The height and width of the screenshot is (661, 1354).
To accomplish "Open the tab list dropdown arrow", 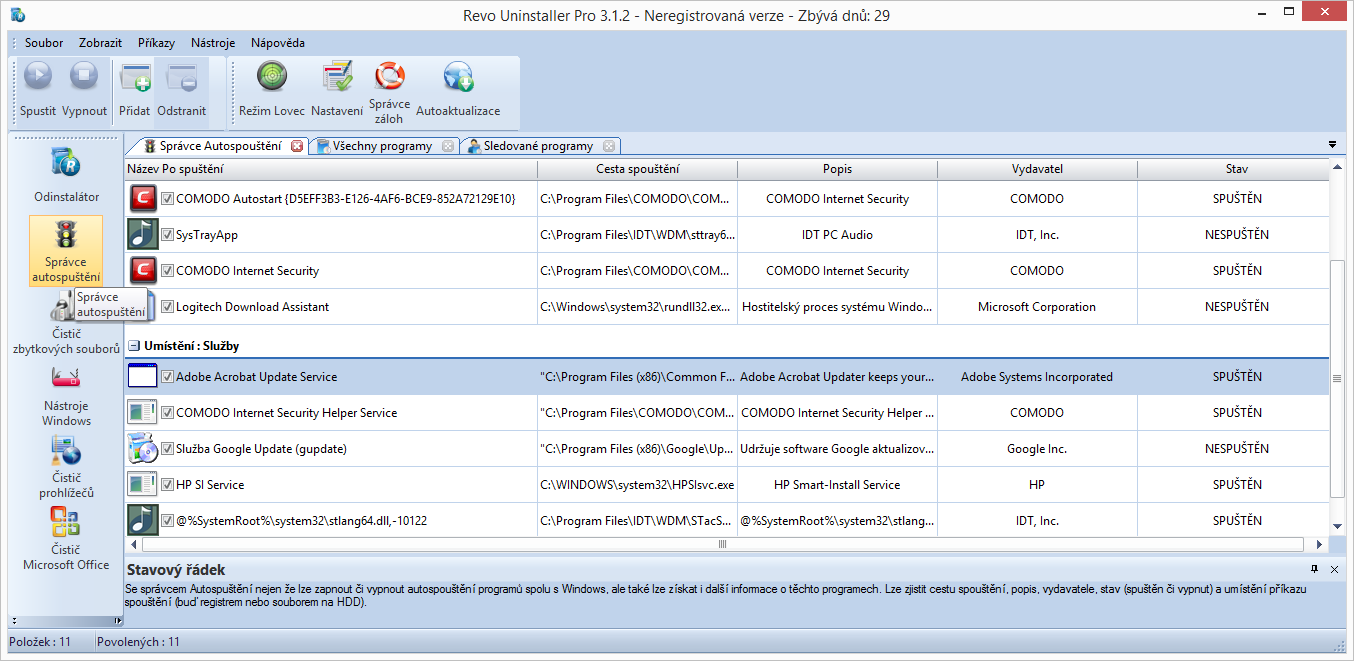I will (x=1332, y=145).
